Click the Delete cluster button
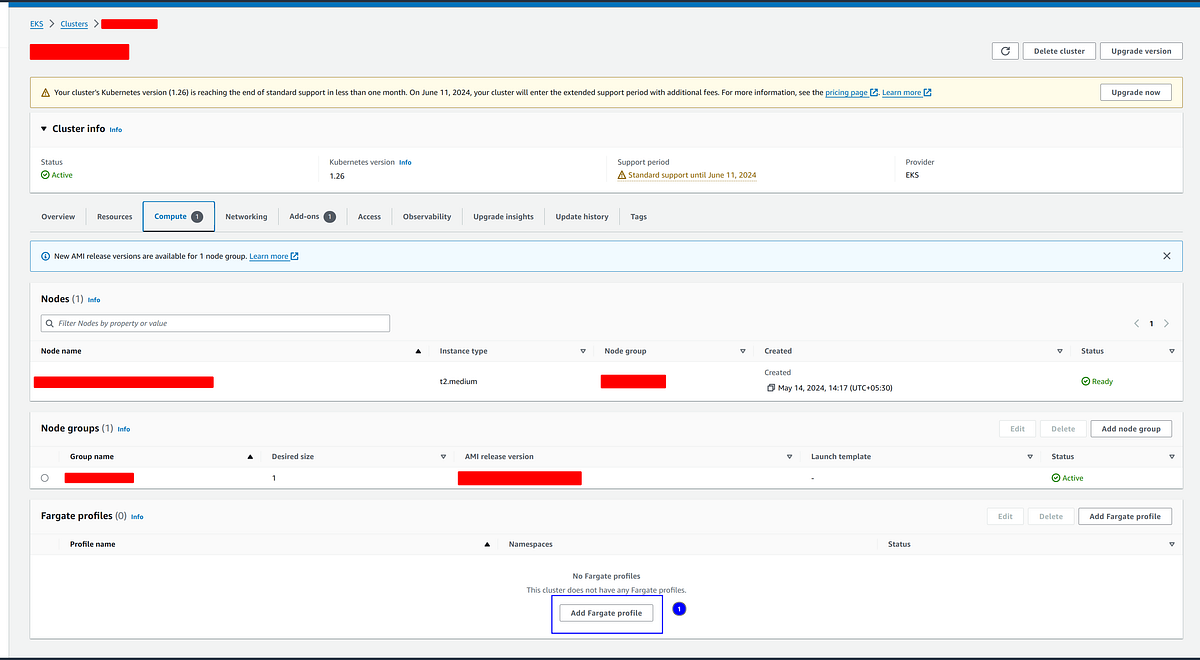The width and height of the screenshot is (1200, 660). coord(1059,51)
